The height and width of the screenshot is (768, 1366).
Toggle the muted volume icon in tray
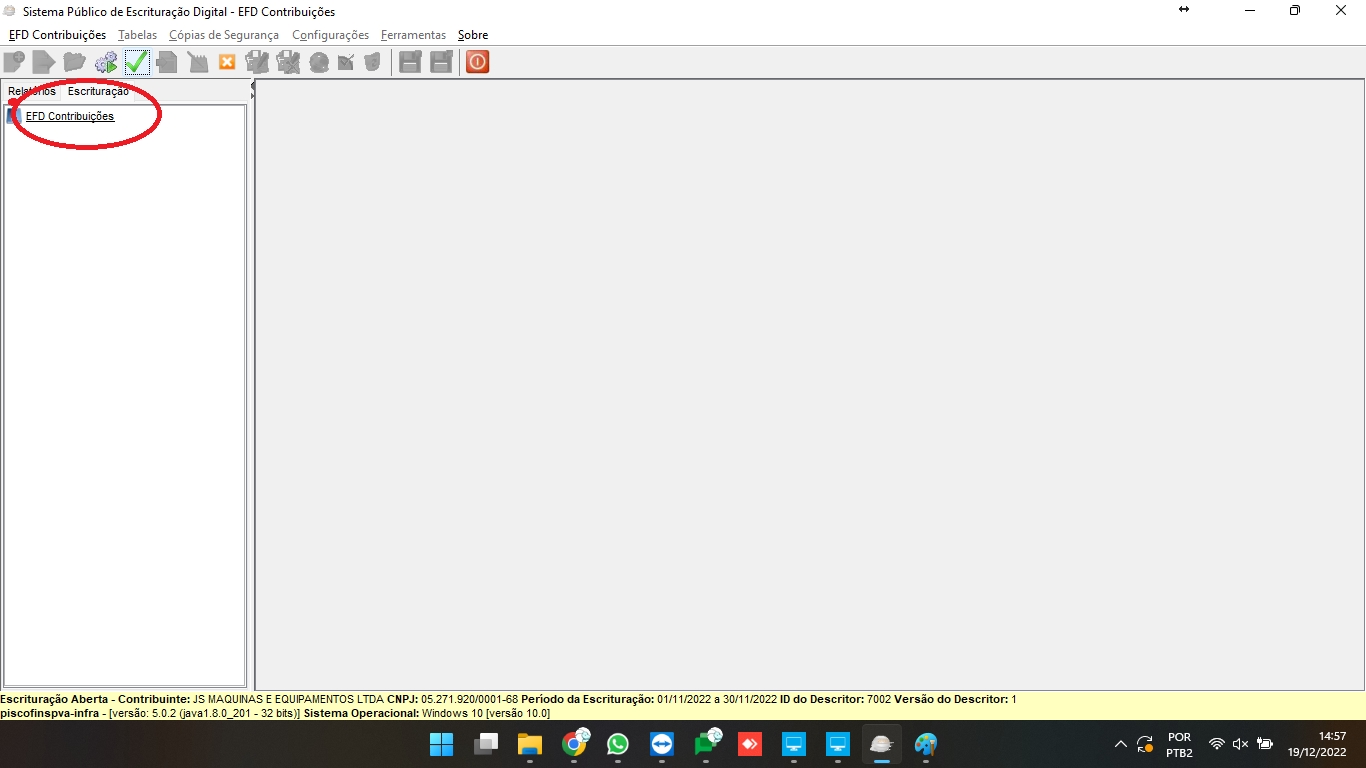pyautogui.click(x=1241, y=744)
